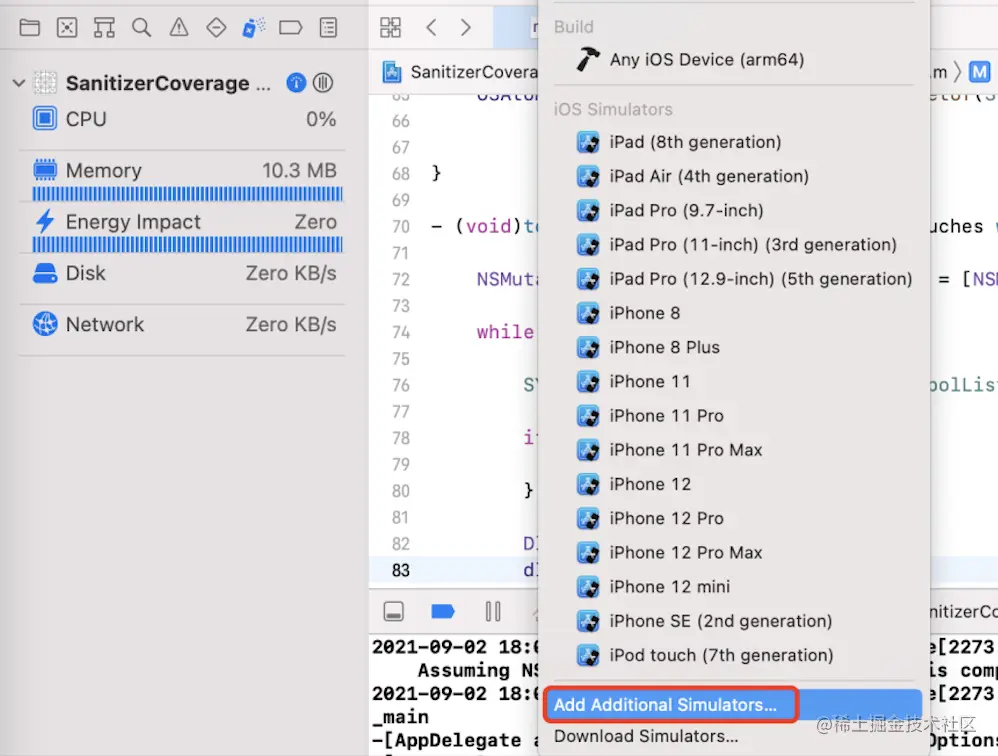Screen dimensions: 998x756
Task: Click Download Simulators… menu item
Action: (733, 737)
